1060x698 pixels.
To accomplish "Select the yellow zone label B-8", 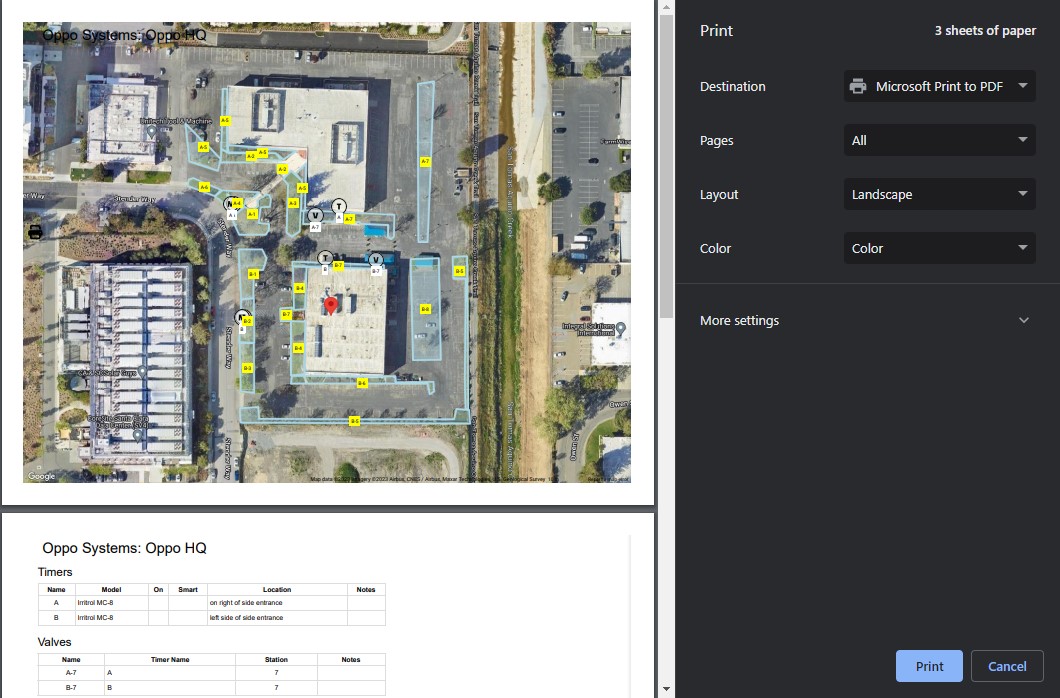I will pos(426,309).
